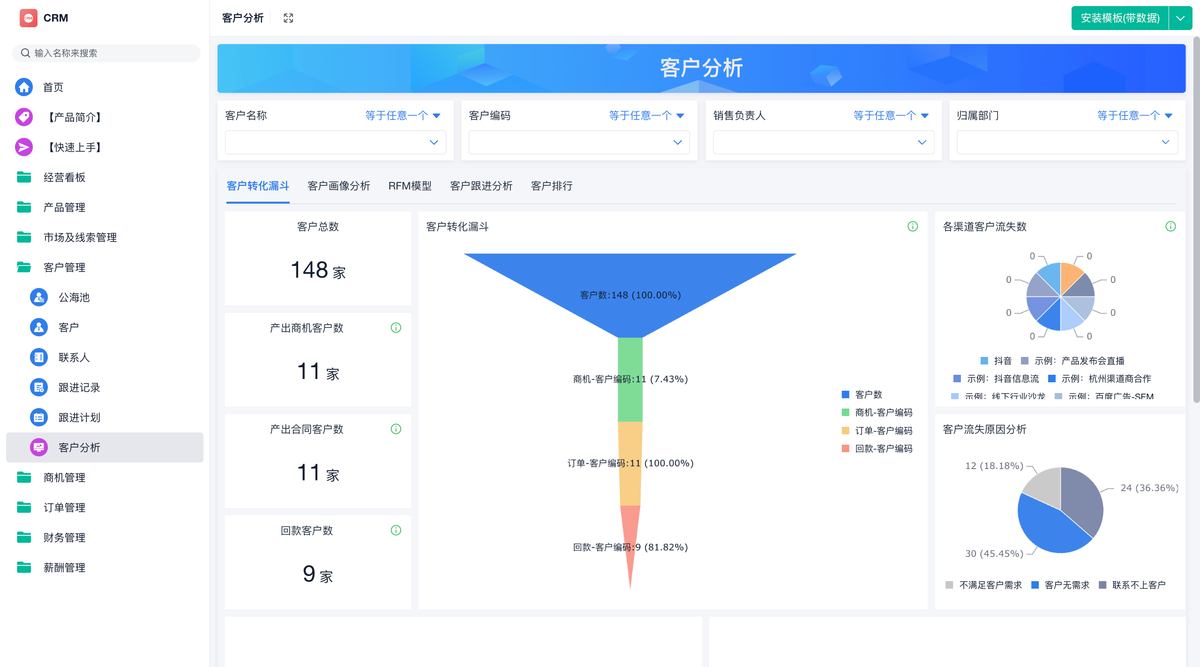Click the 12 (18.18%) pie chart label
Image resolution: width=1200 pixels, height=667 pixels.
[x=993, y=466]
